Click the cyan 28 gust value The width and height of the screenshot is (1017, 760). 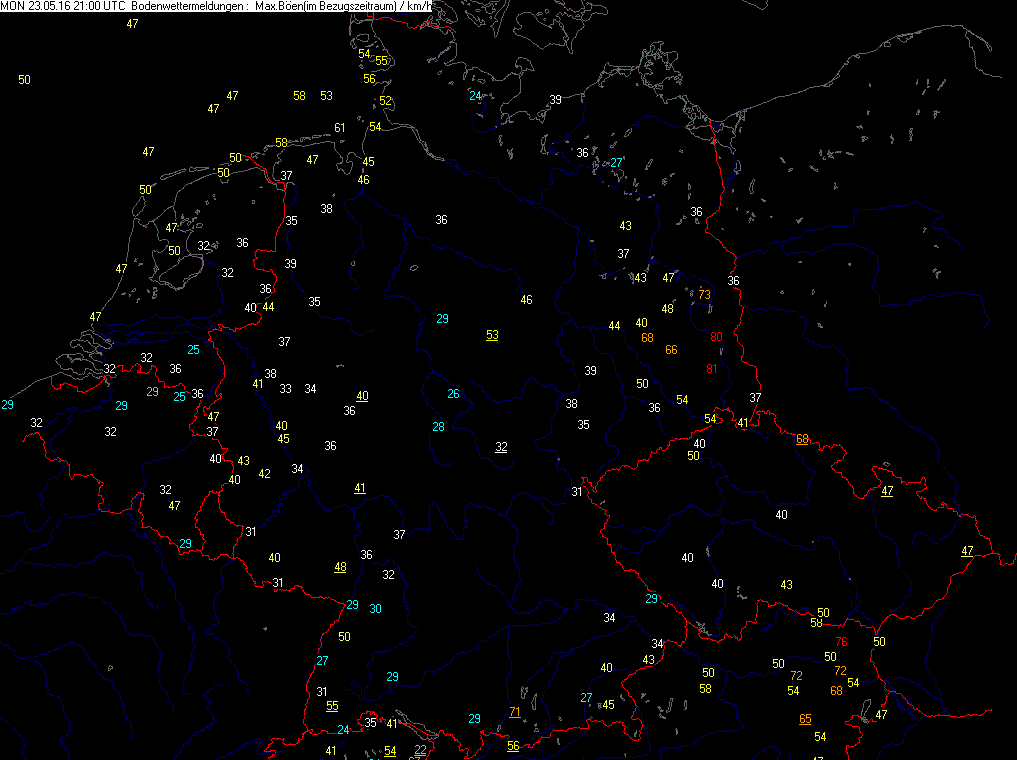click(438, 427)
